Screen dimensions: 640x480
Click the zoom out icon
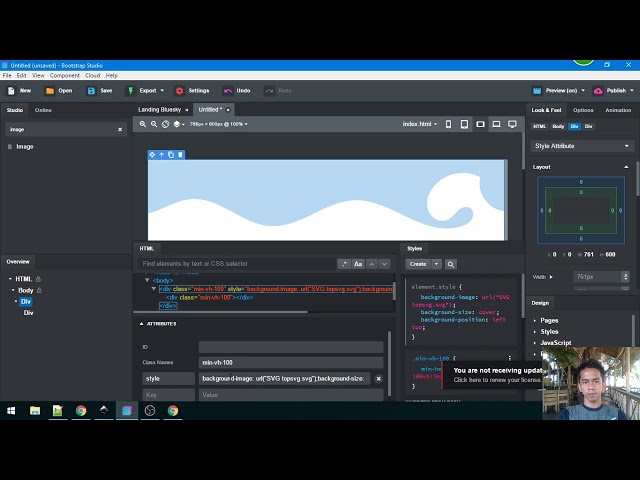pyautogui.click(x=154, y=124)
